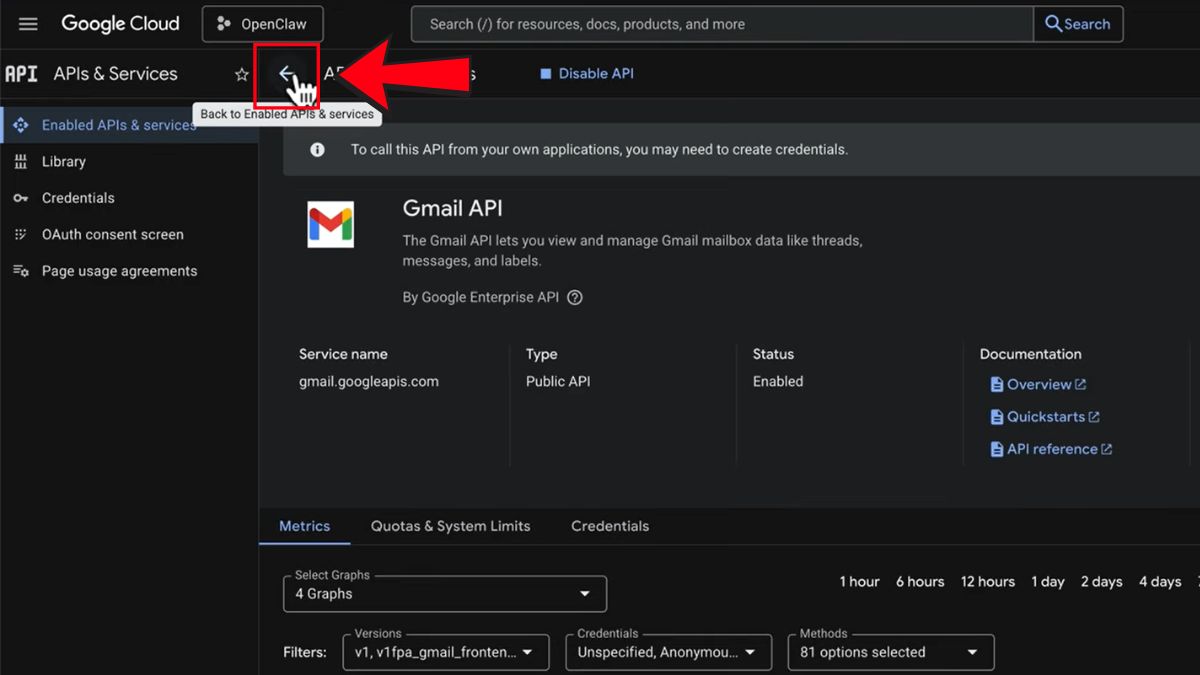Click the magnifier Search button
1200x675 pixels.
(x=1077, y=24)
